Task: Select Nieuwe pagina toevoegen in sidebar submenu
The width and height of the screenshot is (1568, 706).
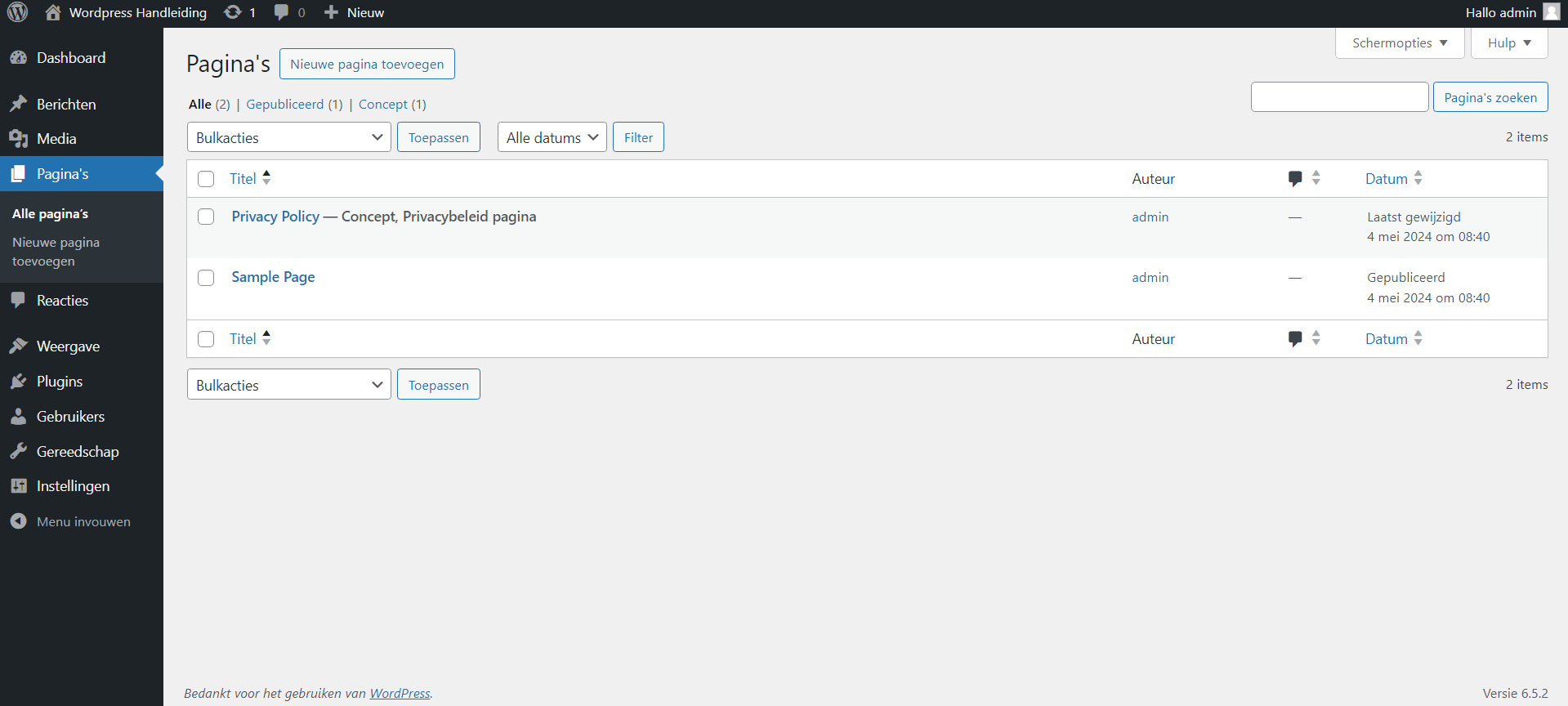Action: [x=56, y=252]
